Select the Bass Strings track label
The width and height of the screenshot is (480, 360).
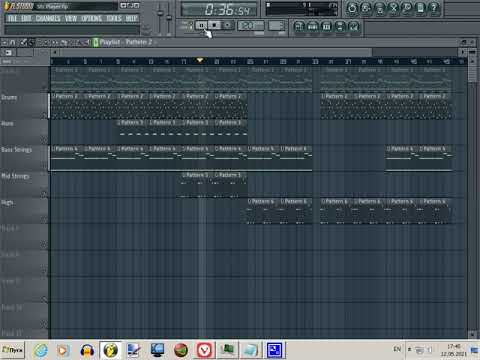pos(16,150)
